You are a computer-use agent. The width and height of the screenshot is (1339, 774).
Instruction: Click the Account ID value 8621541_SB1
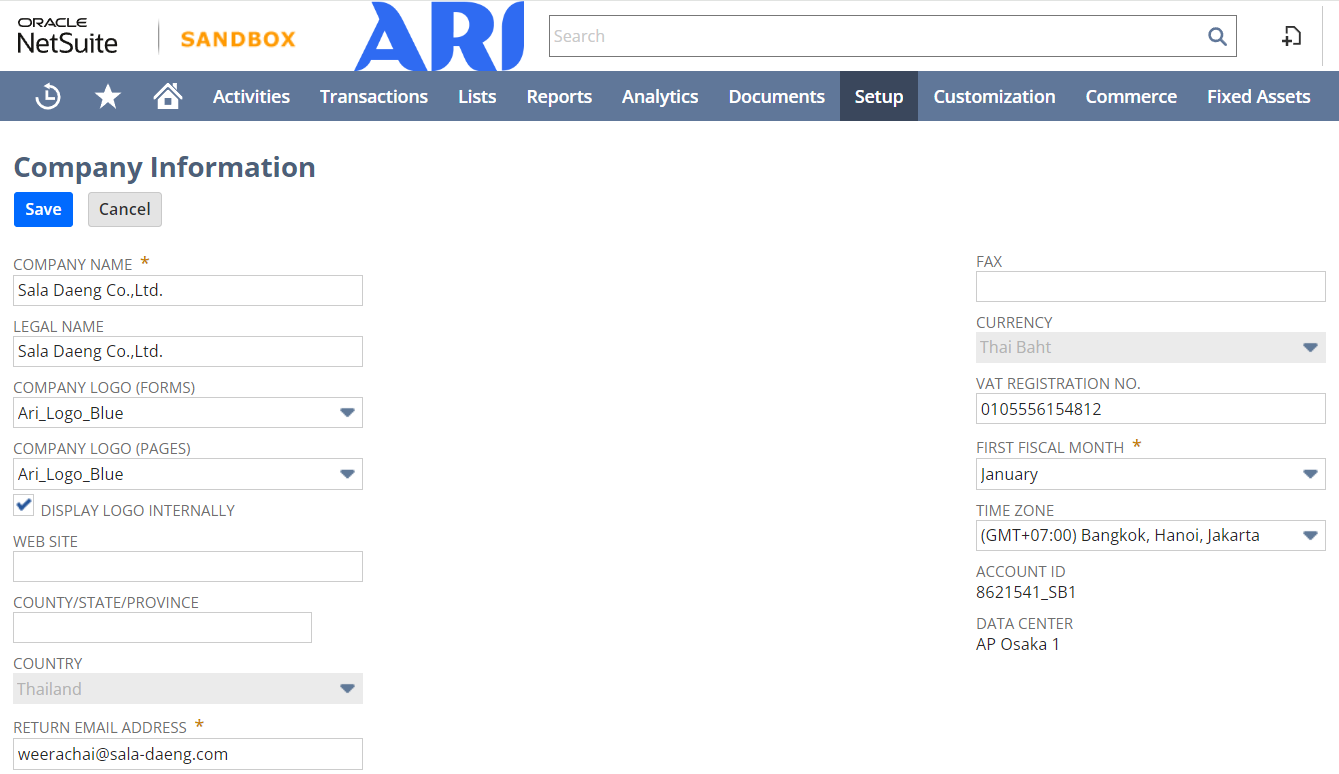pyautogui.click(x=1026, y=592)
